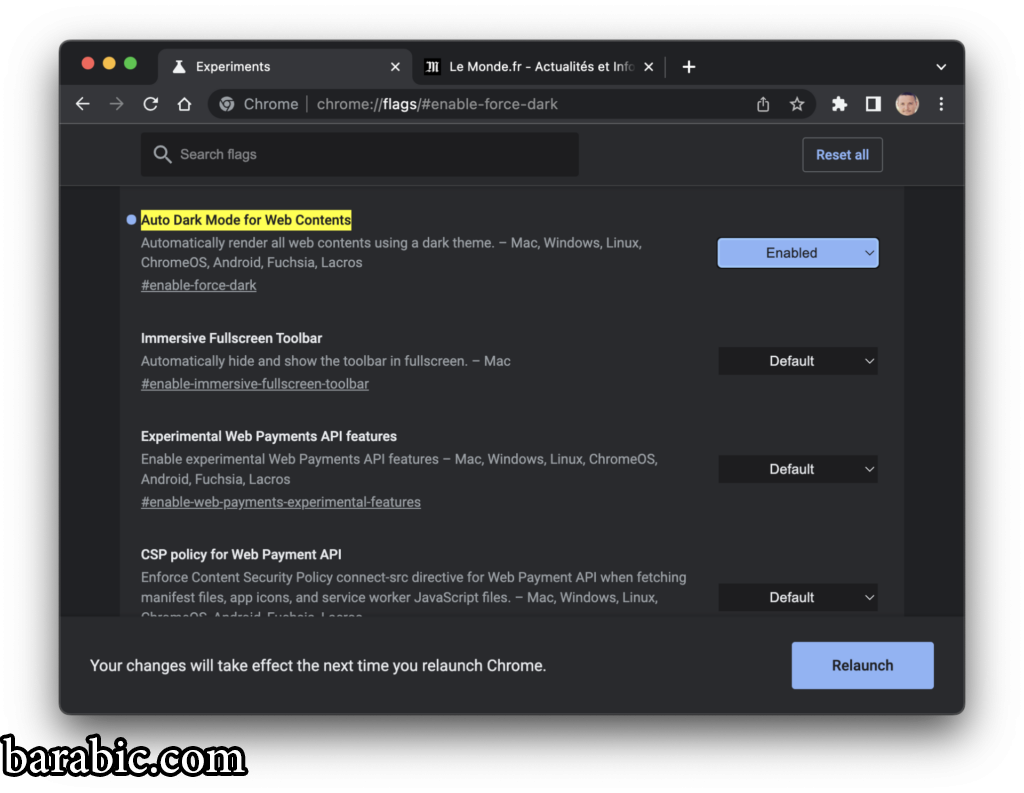Viewport: 1024px width, 793px height.
Task: Focus the Search flags field
Action: point(360,154)
